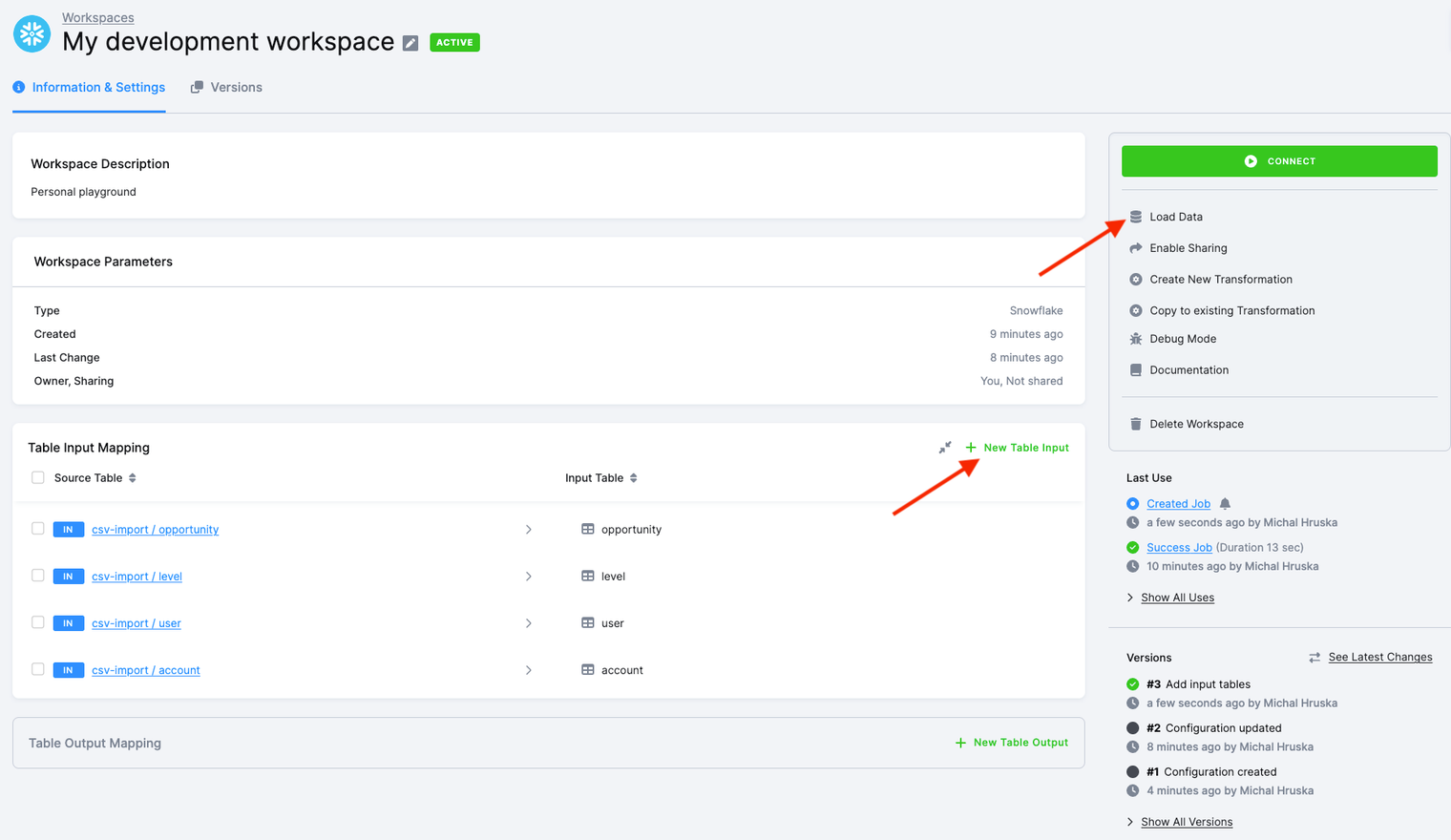
Task: Click the Delete Workspace trash icon
Action: pyautogui.click(x=1136, y=424)
